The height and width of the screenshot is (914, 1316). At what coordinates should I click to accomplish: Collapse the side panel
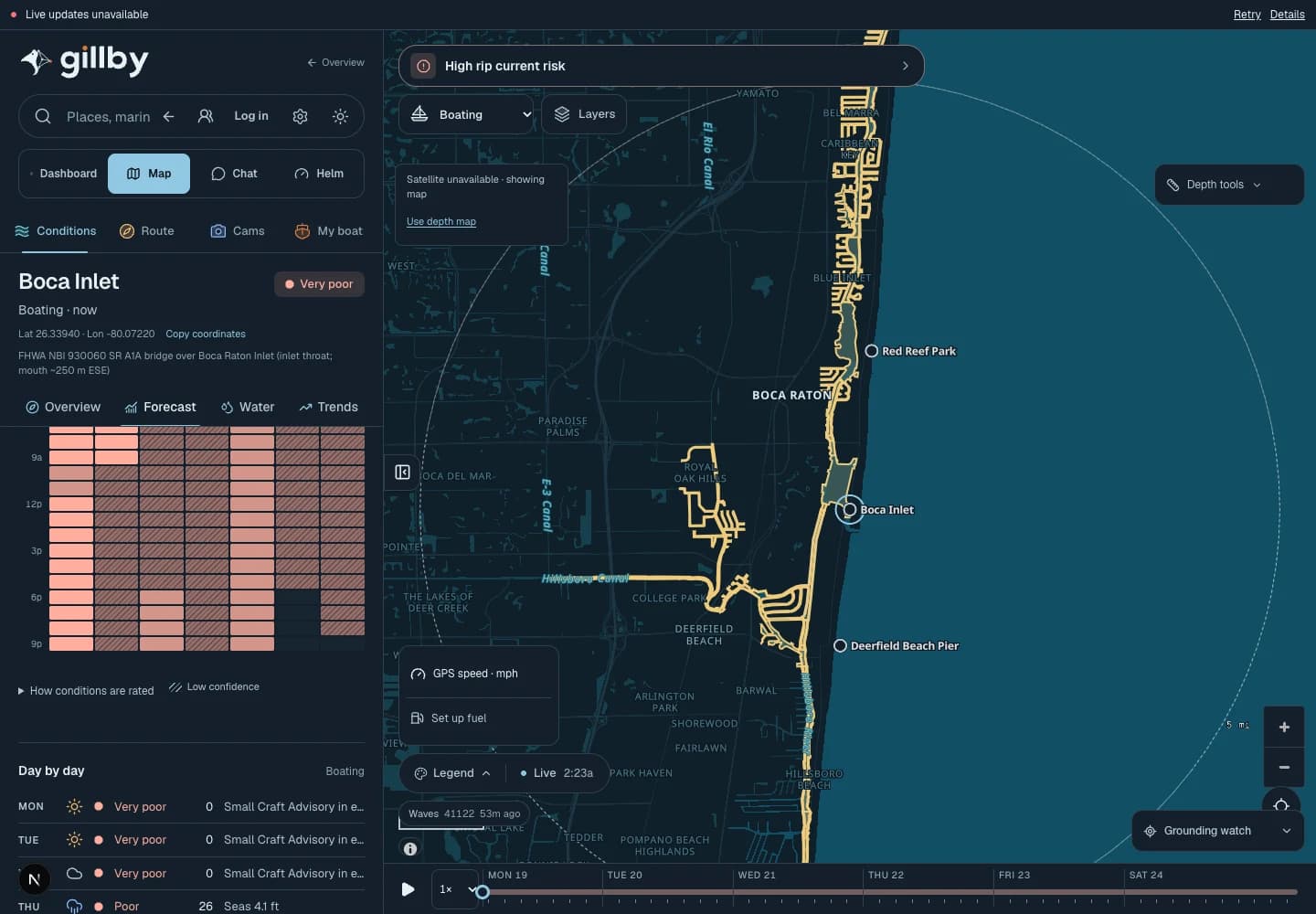point(402,472)
